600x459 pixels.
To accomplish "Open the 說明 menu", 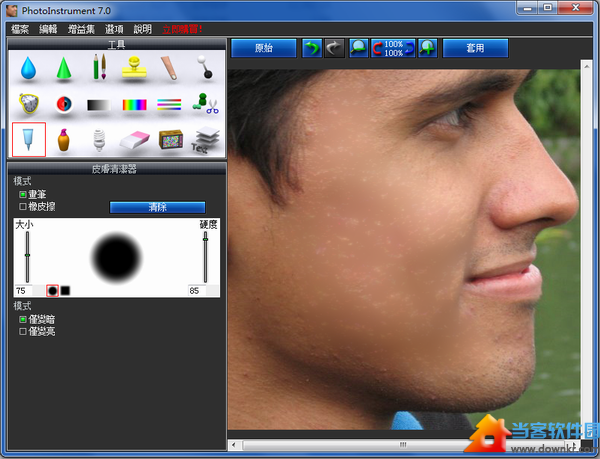I will 143,29.
